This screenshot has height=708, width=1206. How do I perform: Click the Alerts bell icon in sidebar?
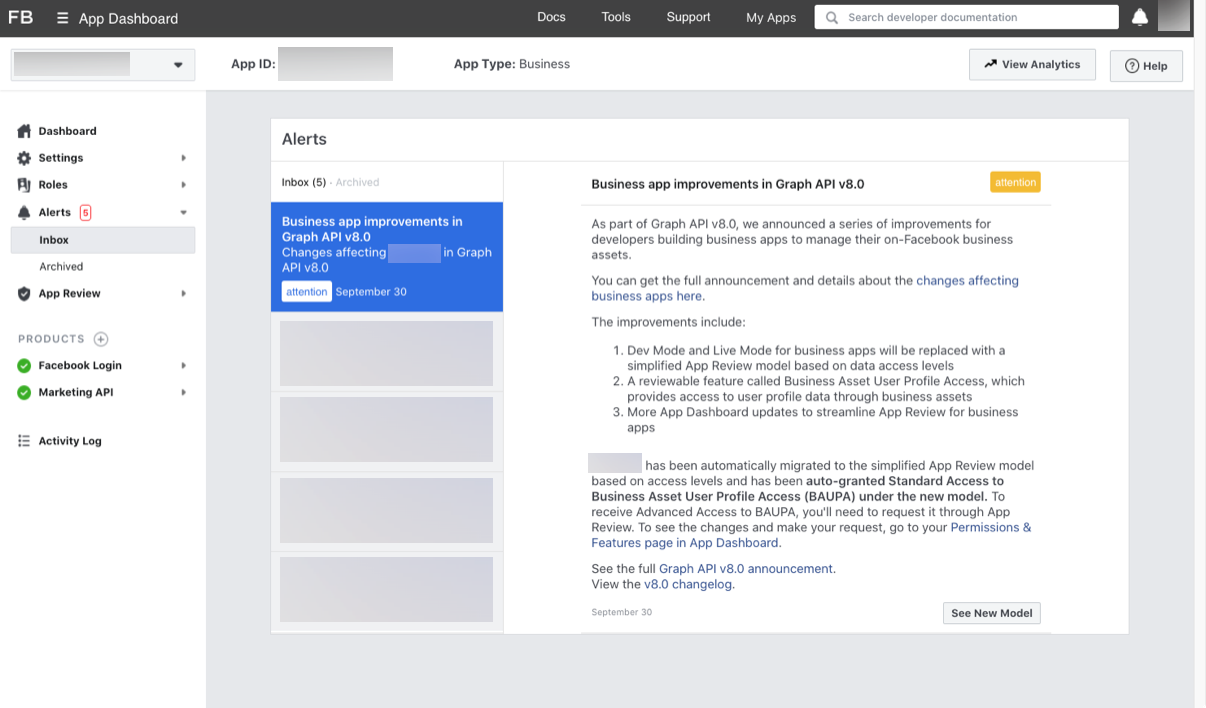24,212
